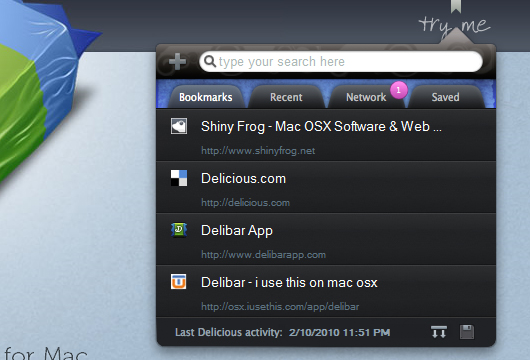530x360 pixels.
Task: Open the Network tab
Action: [x=366, y=97]
